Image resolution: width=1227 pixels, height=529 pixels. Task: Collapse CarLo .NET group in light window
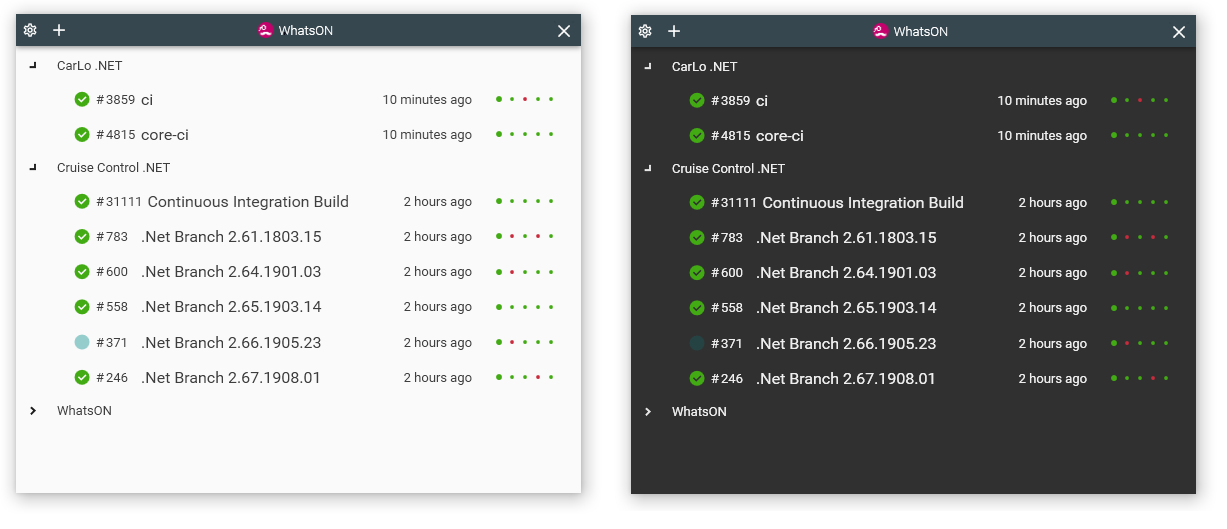pos(33,65)
